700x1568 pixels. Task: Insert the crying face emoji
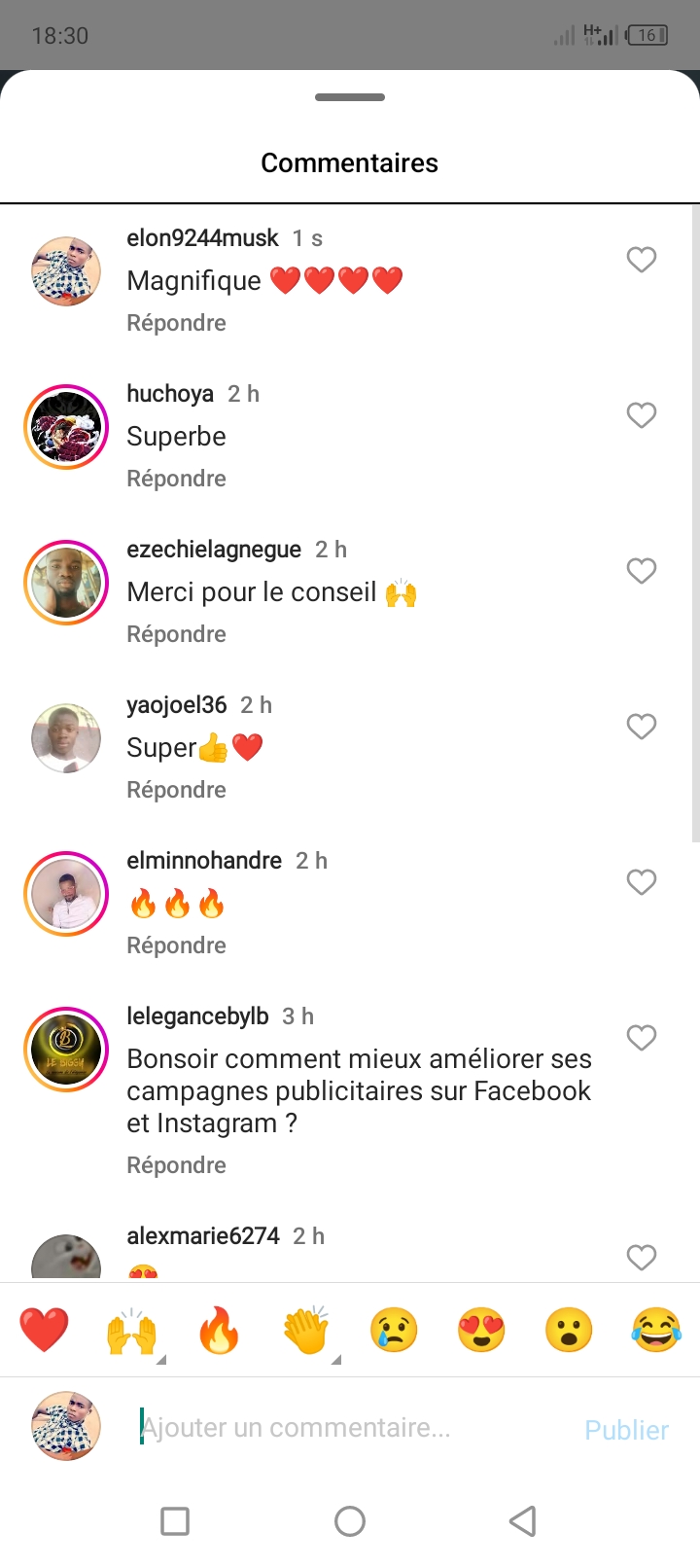(394, 1331)
